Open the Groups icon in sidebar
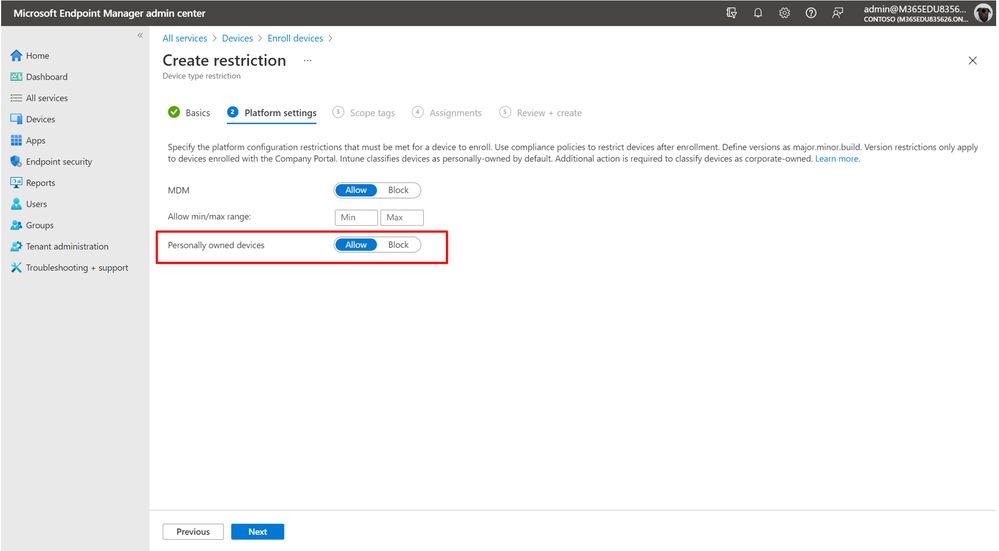The width and height of the screenshot is (999, 551). tap(17, 225)
